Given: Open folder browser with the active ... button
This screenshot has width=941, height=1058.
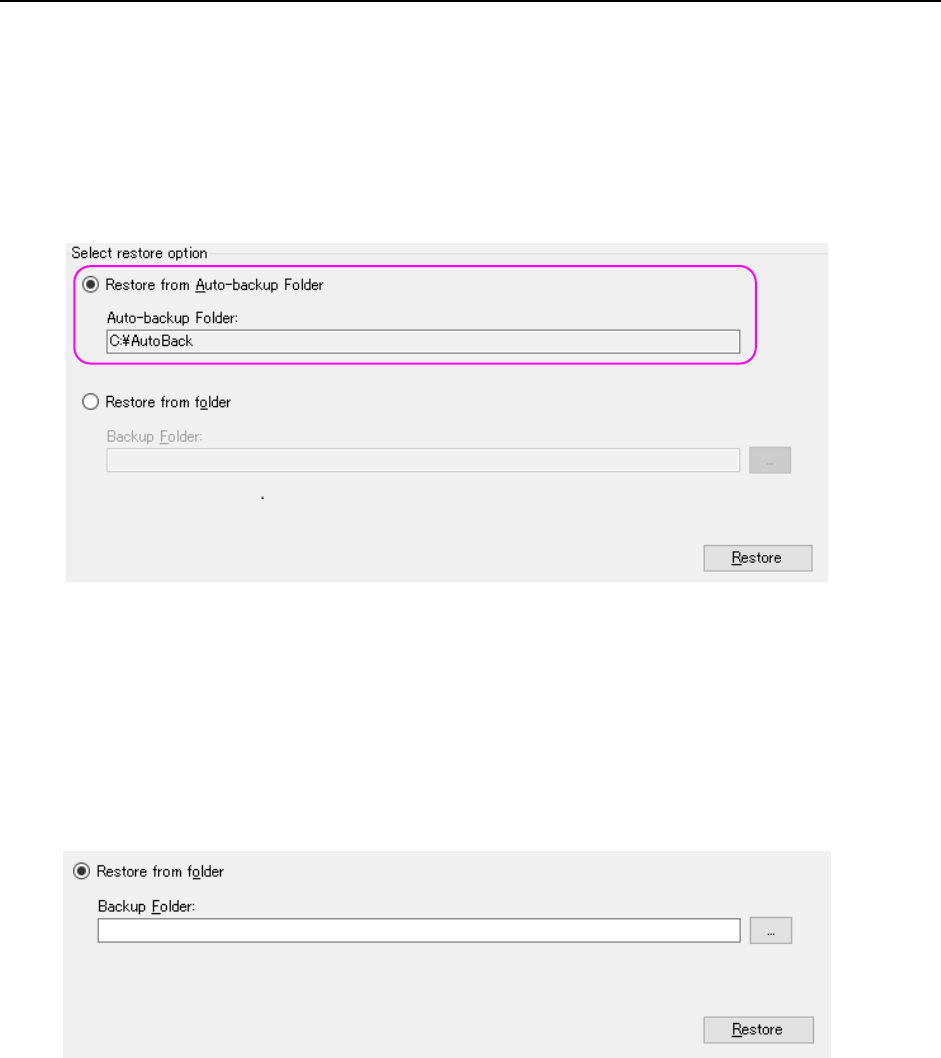Looking at the screenshot, I should click(x=771, y=931).
